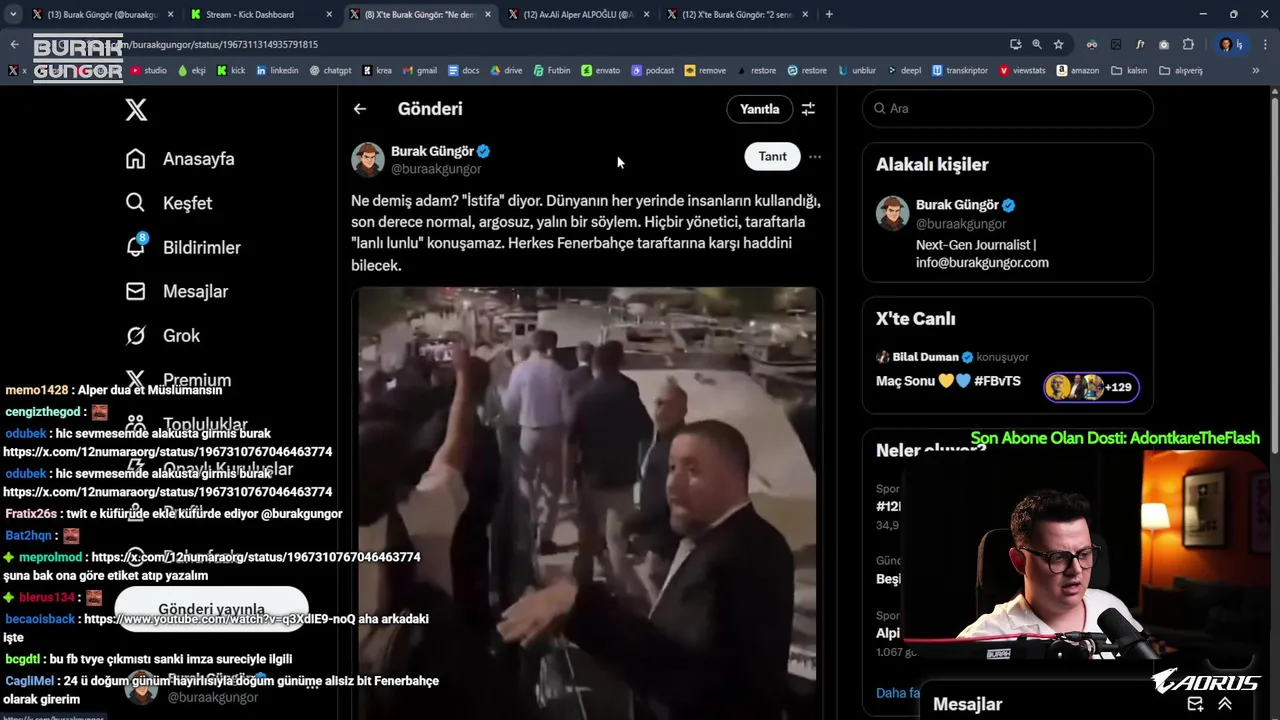
Task: Focus the Ara search field
Action: pos(1008,108)
